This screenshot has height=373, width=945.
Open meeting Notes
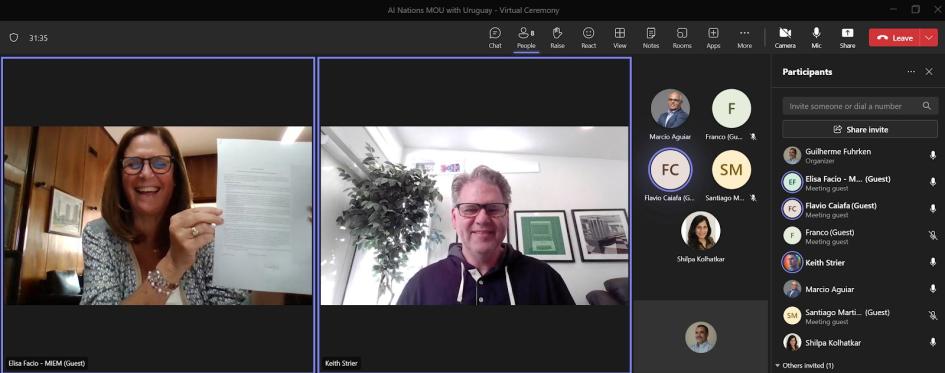pyautogui.click(x=651, y=38)
